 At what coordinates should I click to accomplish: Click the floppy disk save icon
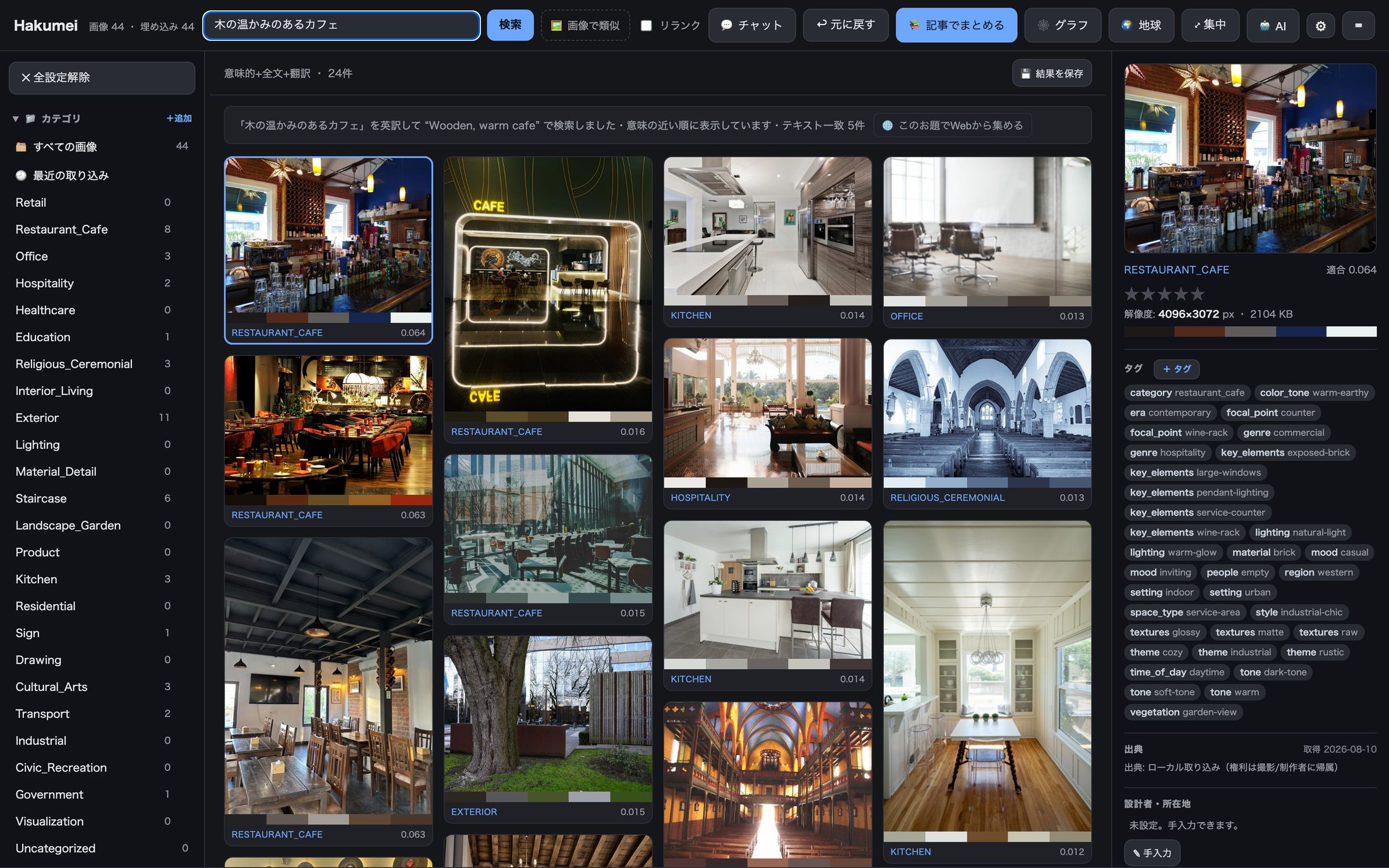tap(1026, 74)
